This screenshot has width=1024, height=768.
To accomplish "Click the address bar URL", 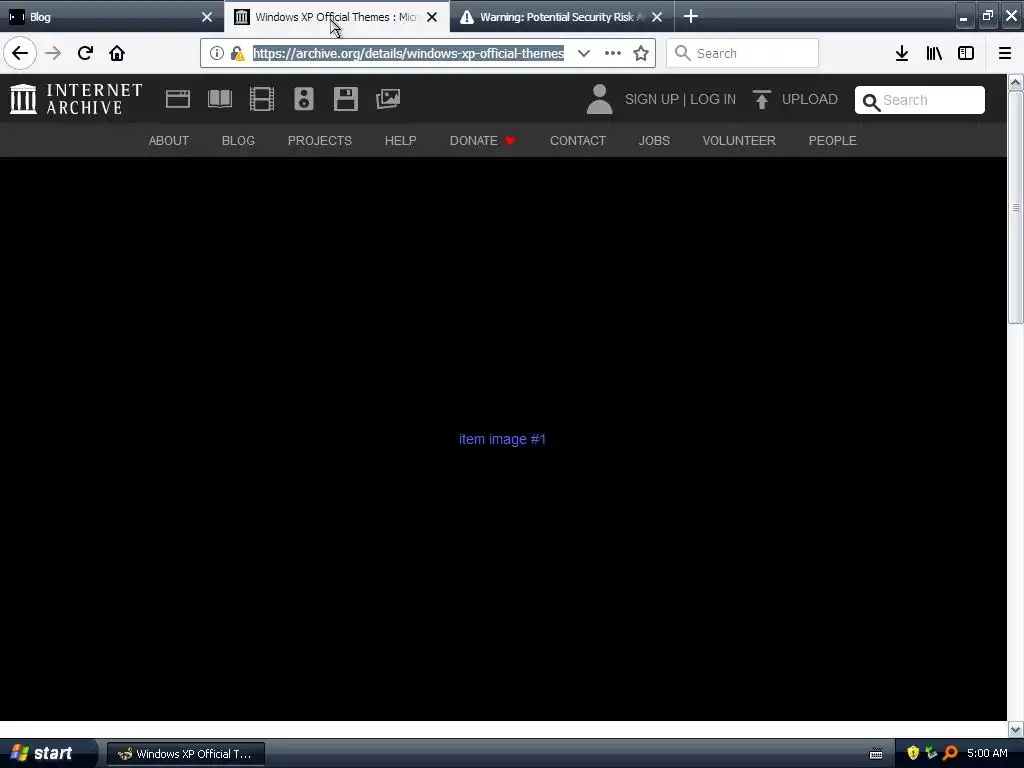I will pyautogui.click(x=408, y=53).
